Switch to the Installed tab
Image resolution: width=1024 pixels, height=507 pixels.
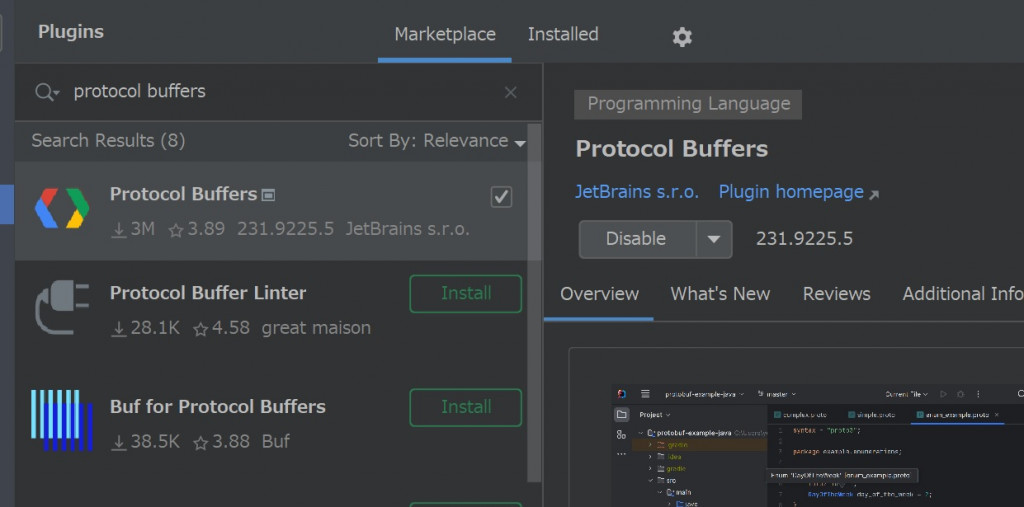(563, 35)
